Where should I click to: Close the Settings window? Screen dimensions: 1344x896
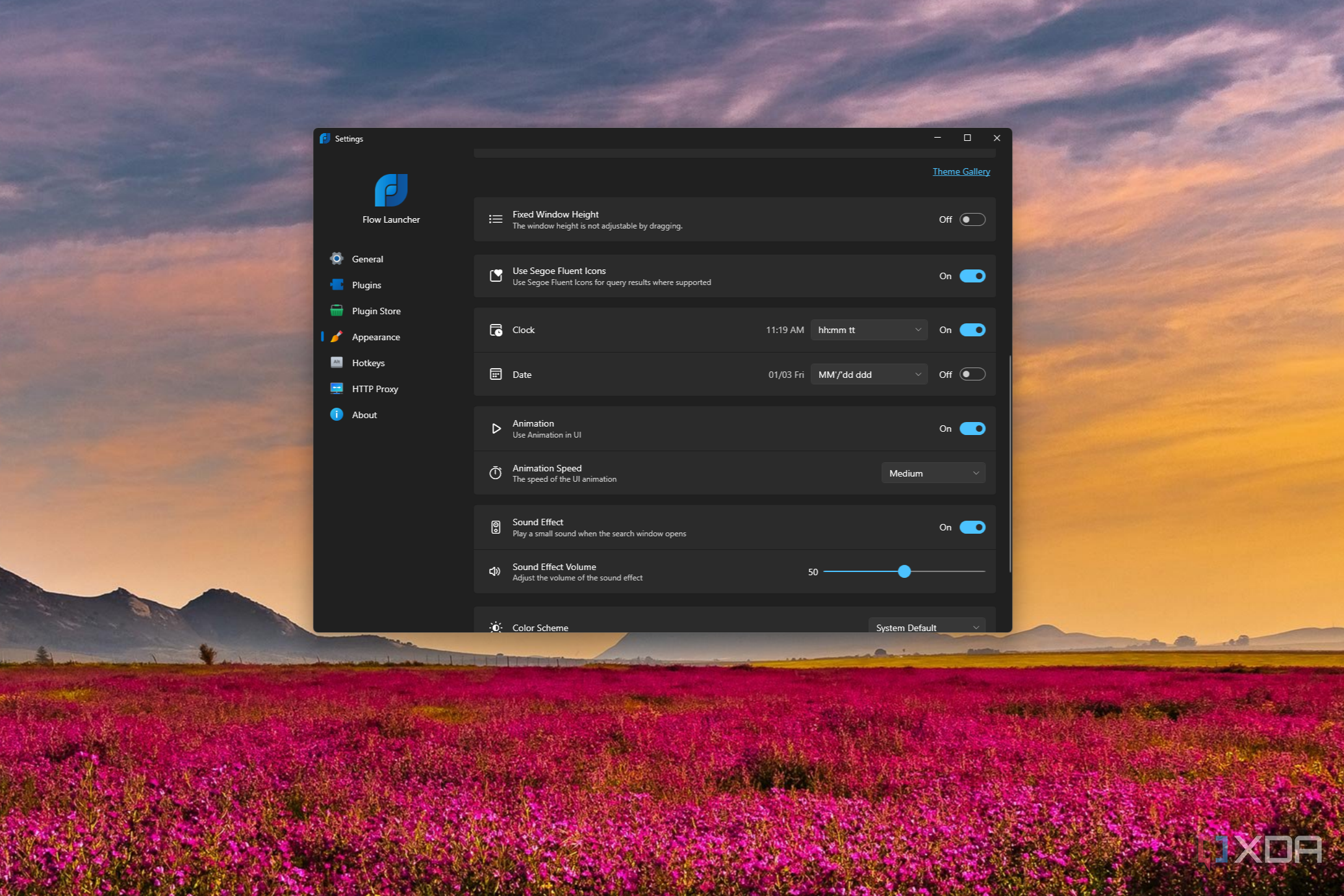[997, 138]
